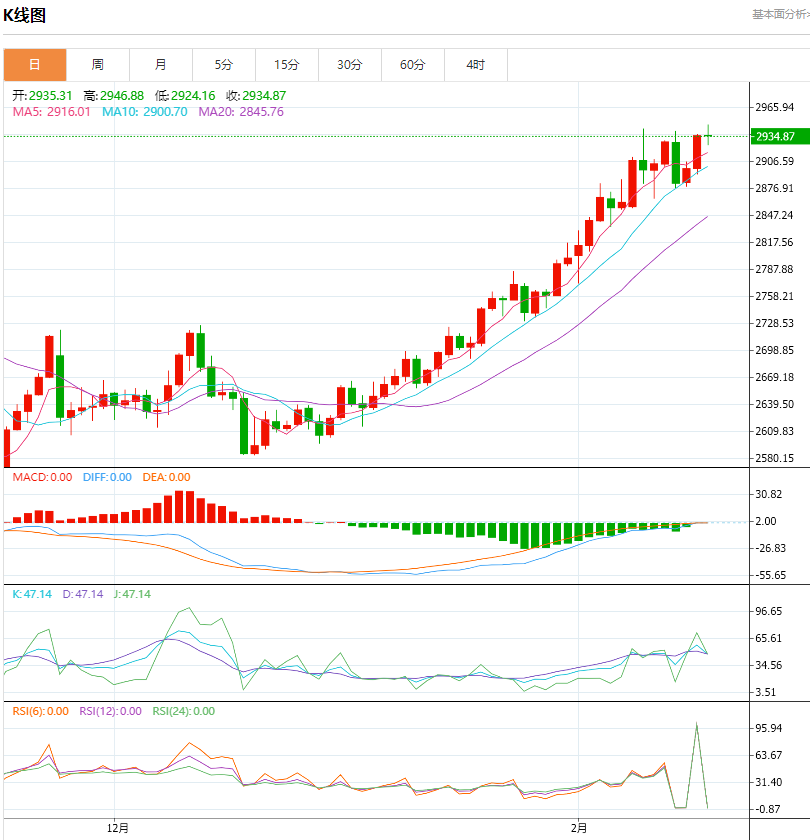
Task: Open the 基本面分析 link
Action: 780,14
